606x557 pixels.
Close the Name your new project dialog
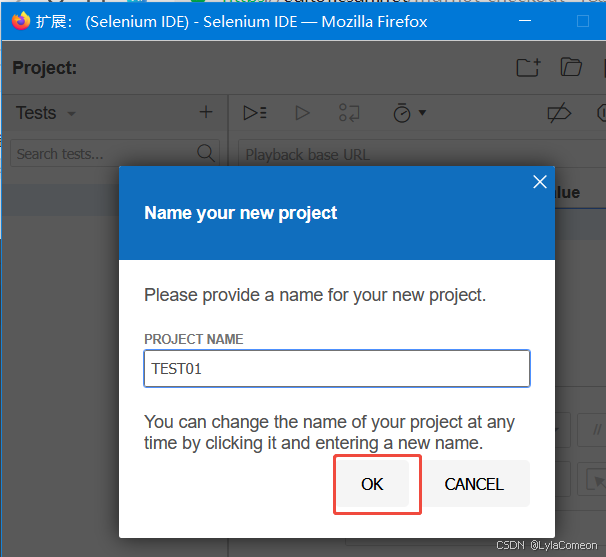coord(540,182)
